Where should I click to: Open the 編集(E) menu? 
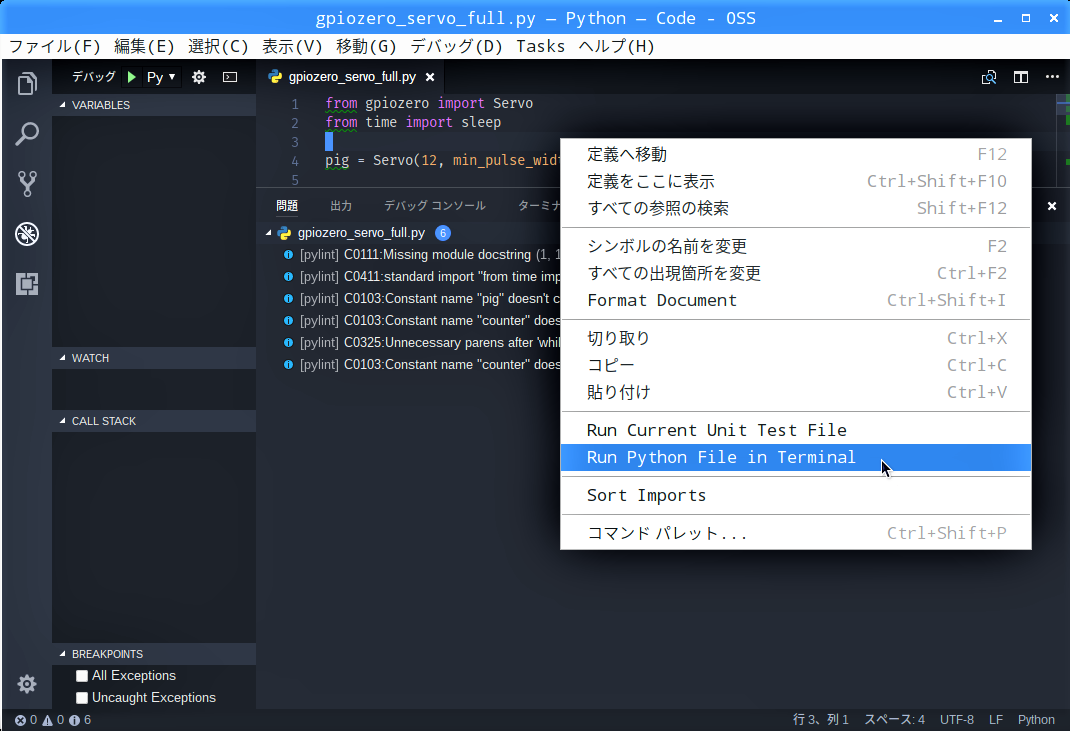144,46
